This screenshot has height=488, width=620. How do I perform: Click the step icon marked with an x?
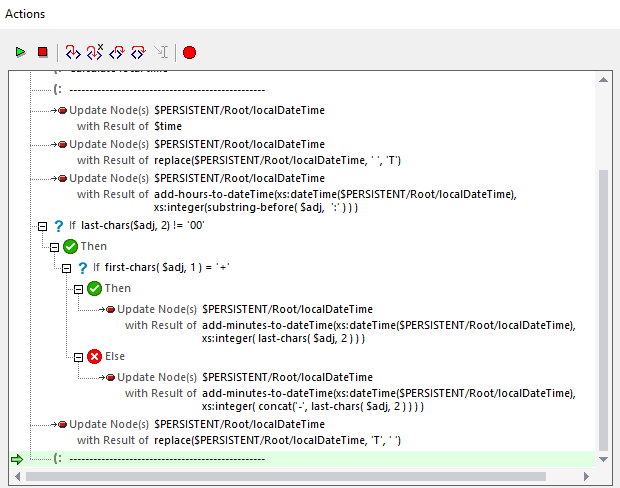pyautogui.click(x=95, y=52)
